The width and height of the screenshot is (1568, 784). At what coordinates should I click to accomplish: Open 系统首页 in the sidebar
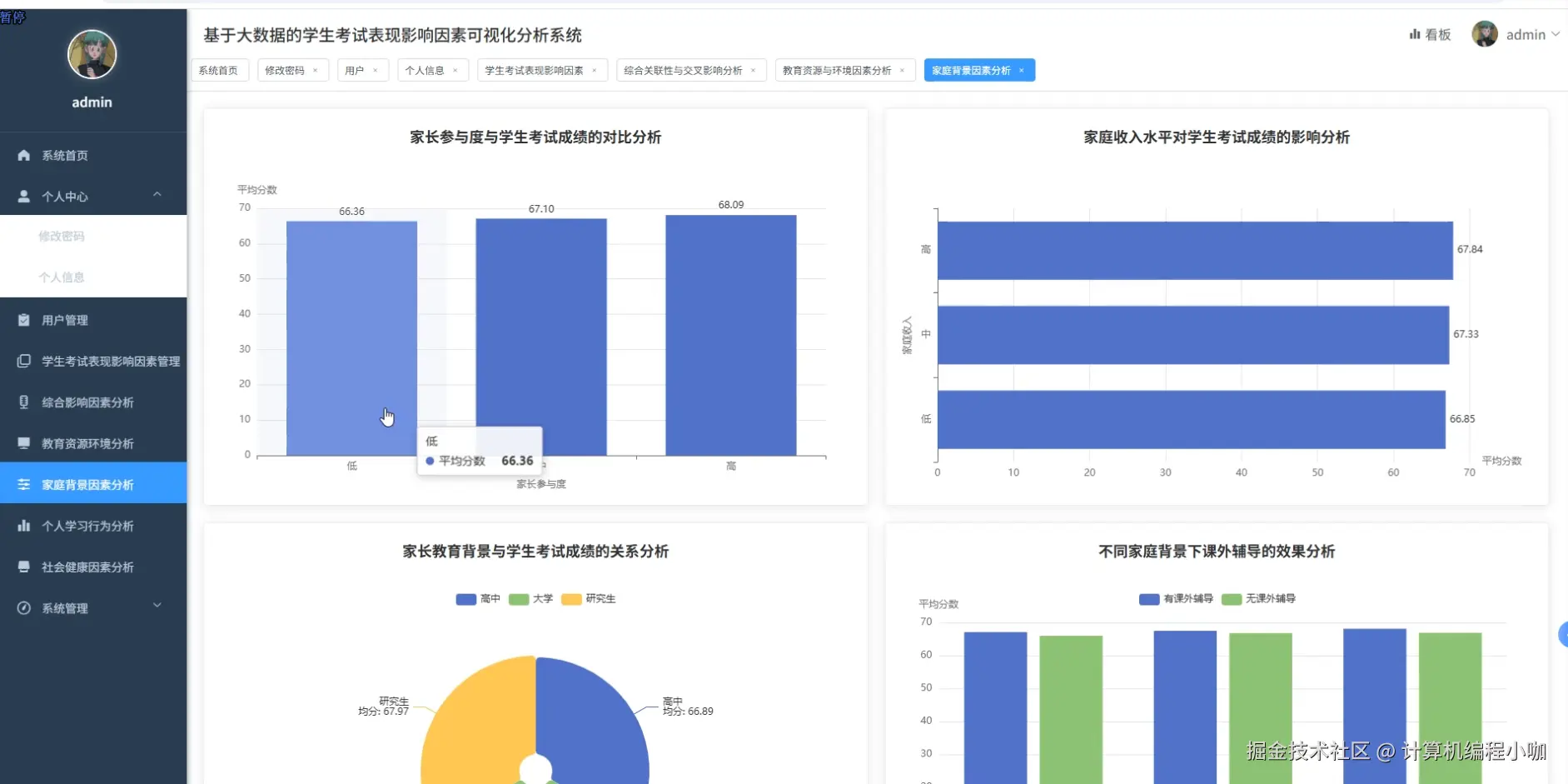click(93, 156)
